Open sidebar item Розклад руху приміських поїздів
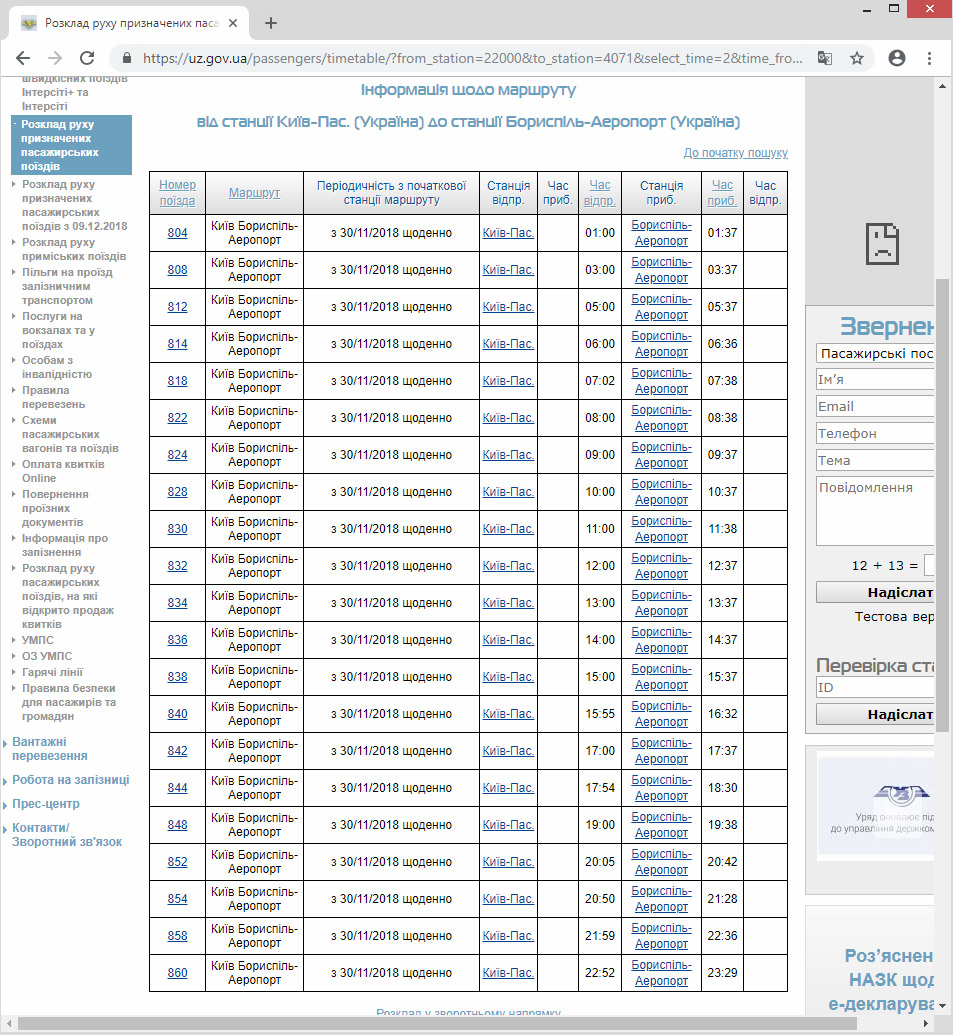 tap(74, 249)
